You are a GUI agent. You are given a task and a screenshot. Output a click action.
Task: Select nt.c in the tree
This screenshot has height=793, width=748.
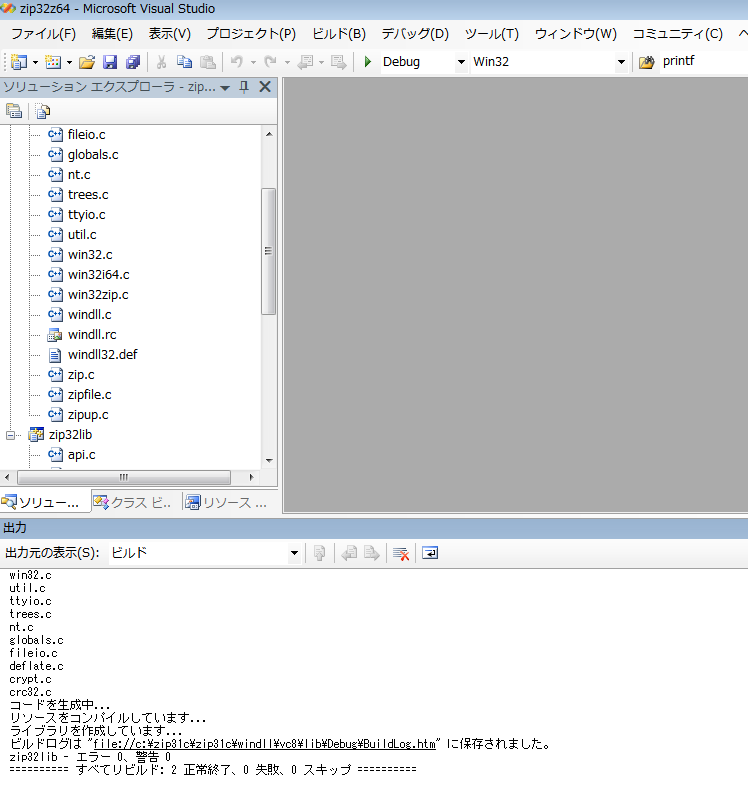(x=79, y=175)
